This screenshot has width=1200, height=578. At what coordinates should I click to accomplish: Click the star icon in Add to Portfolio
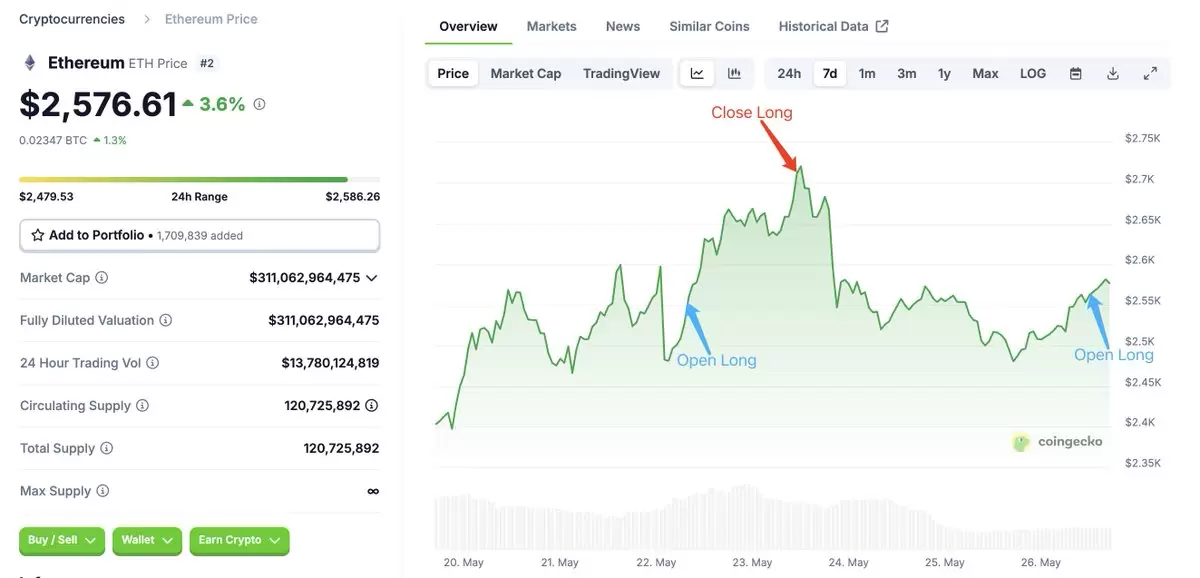pyautogui.click(x=38, y=235)
